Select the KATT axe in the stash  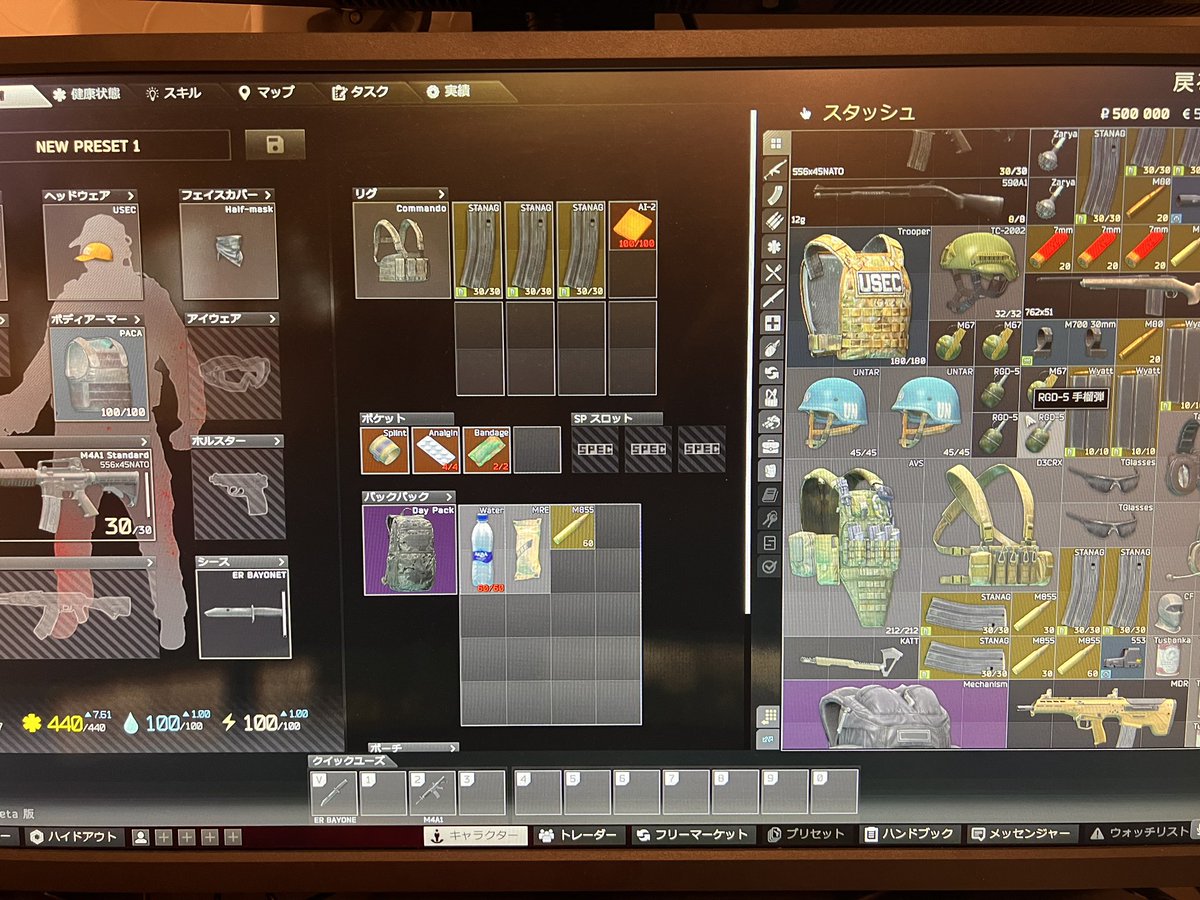(851, 657)
